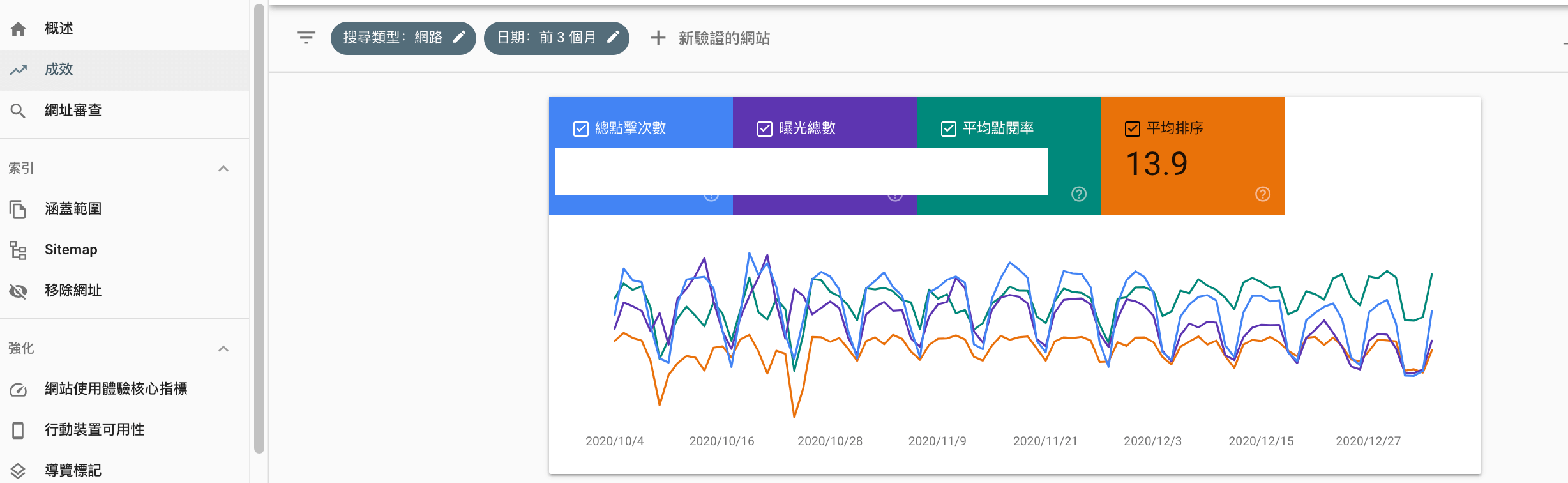Click the 13.9 average position value
Image resolution: width=1568 pixels, height=483 pixels.
[1156, 164]
